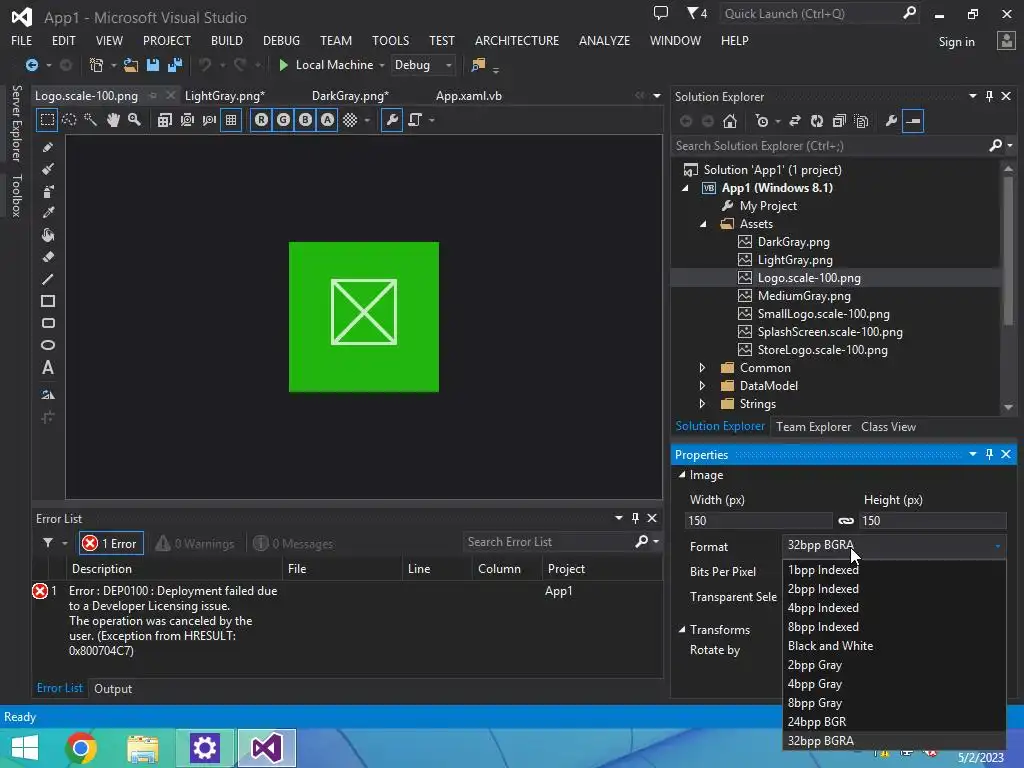Click the Save All toolbar icon
The height and width of the screenshot is (768, 1024).
click(x=175, y=65)
